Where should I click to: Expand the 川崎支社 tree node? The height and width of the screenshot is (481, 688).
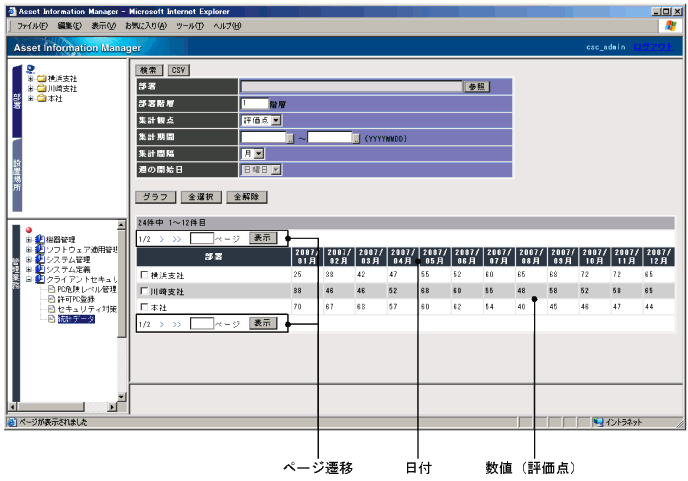[31, 88]
